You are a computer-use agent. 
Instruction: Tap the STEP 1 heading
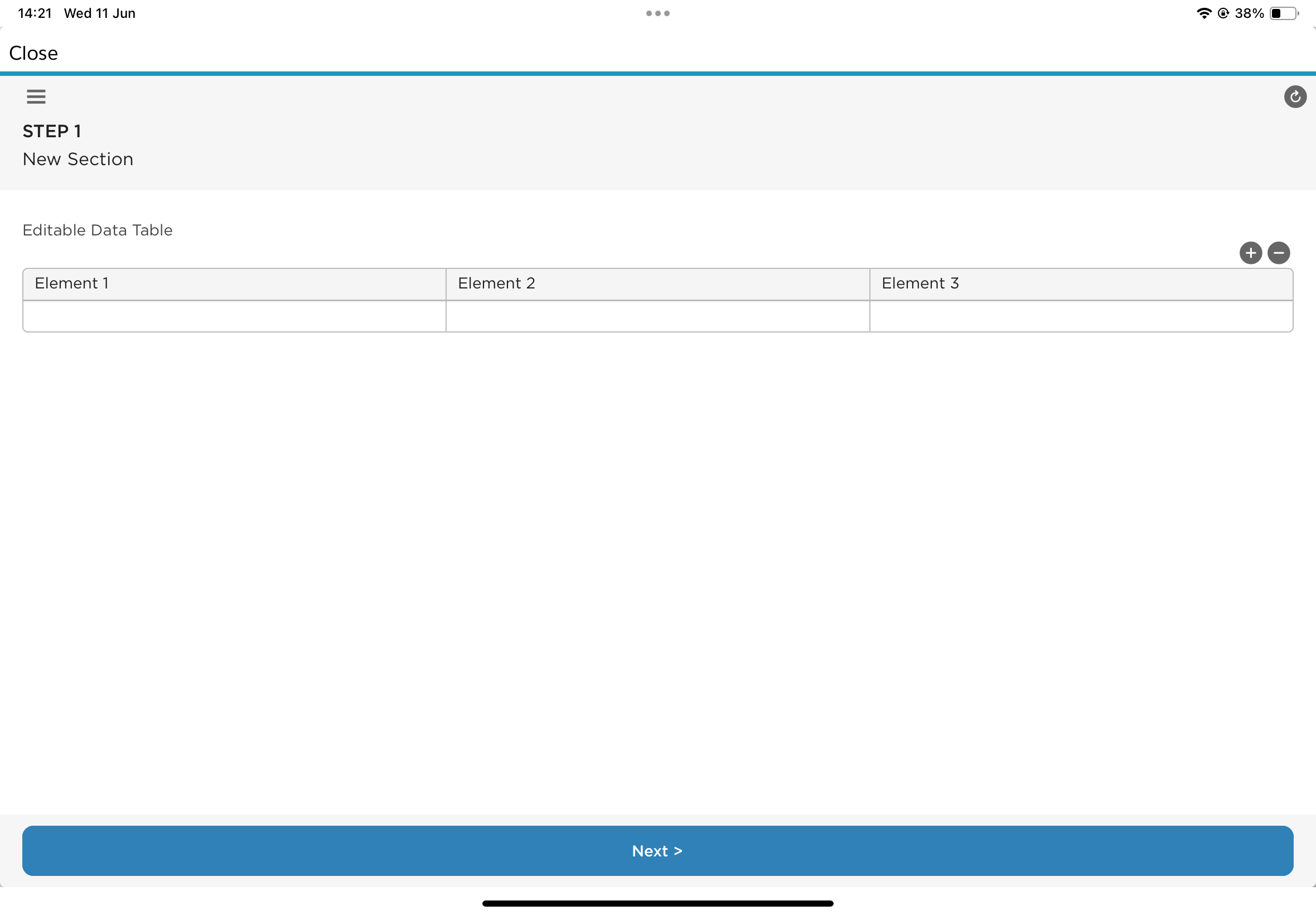(x=51, y=131)
